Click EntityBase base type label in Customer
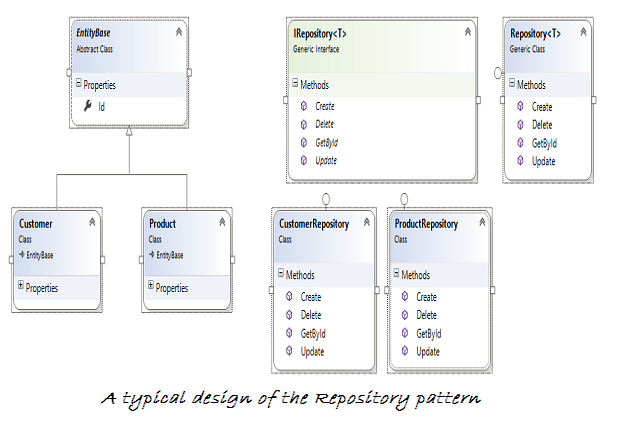The height and width of the screenshot is (425, 620). tap(40, 255)
